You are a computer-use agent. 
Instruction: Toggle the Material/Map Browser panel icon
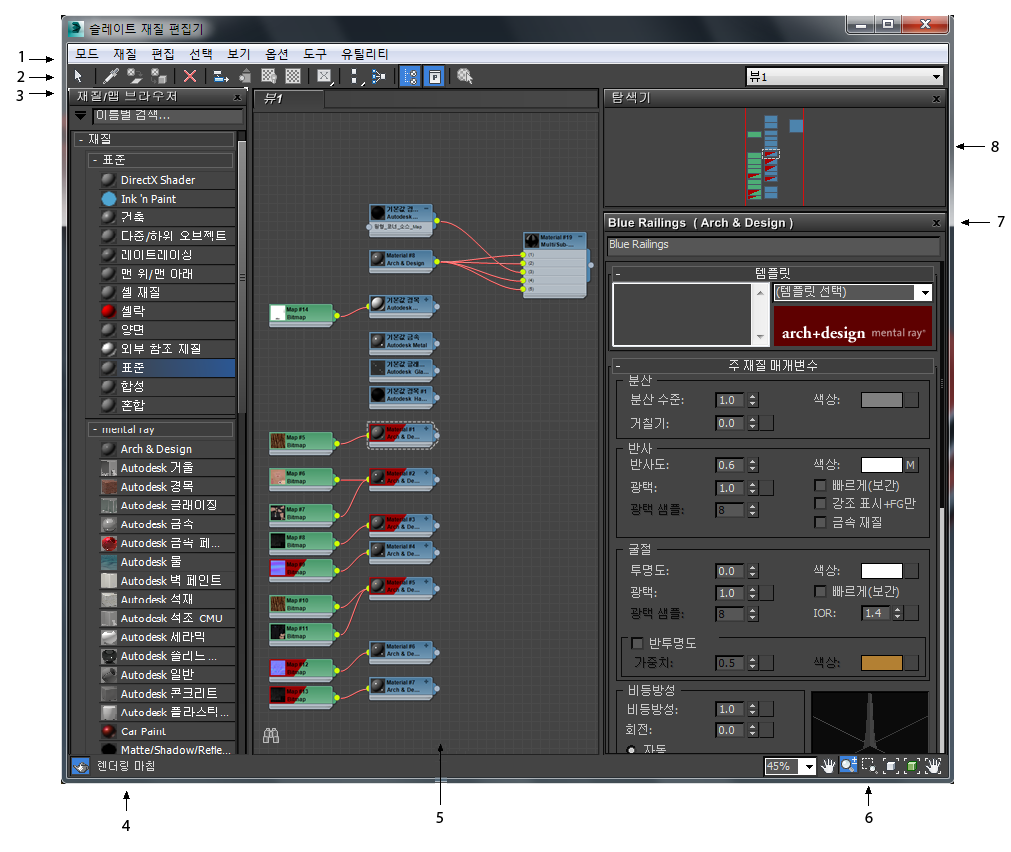click(410, 76)
